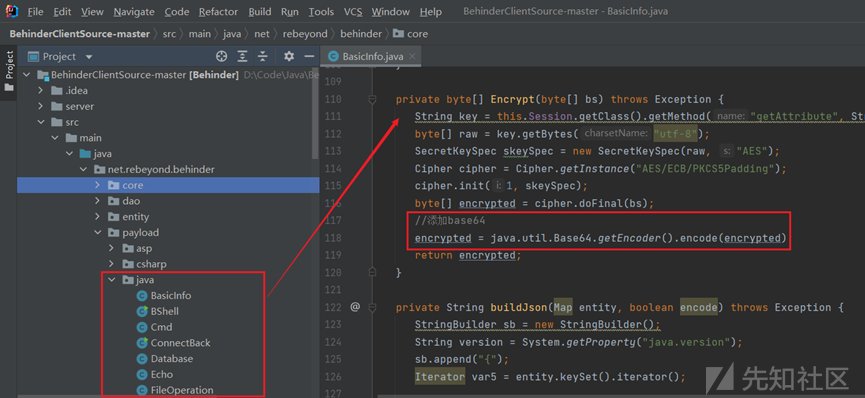Click the "utf-8" string literal

pyautogui.click(x=676, y=134)
